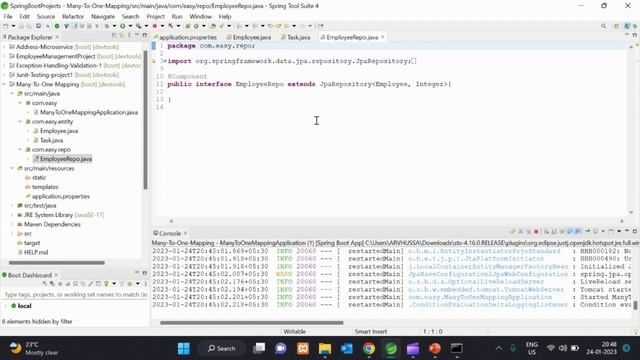The width and height of the screenshot is (640, 360).
Task: Collapse the src/main/java folder
Action: 12,93
